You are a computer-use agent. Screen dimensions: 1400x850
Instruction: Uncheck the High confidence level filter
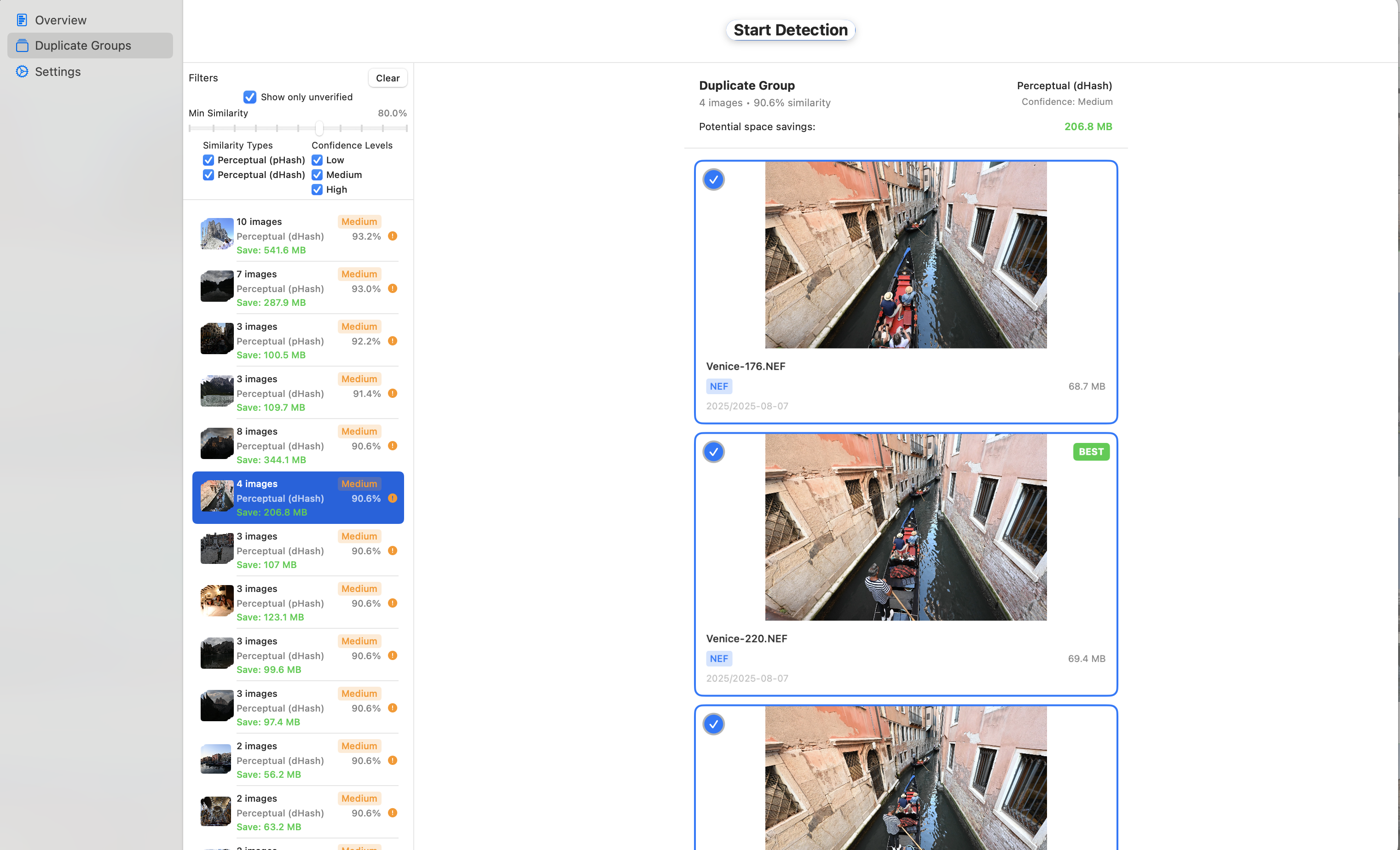pos(317,190)
